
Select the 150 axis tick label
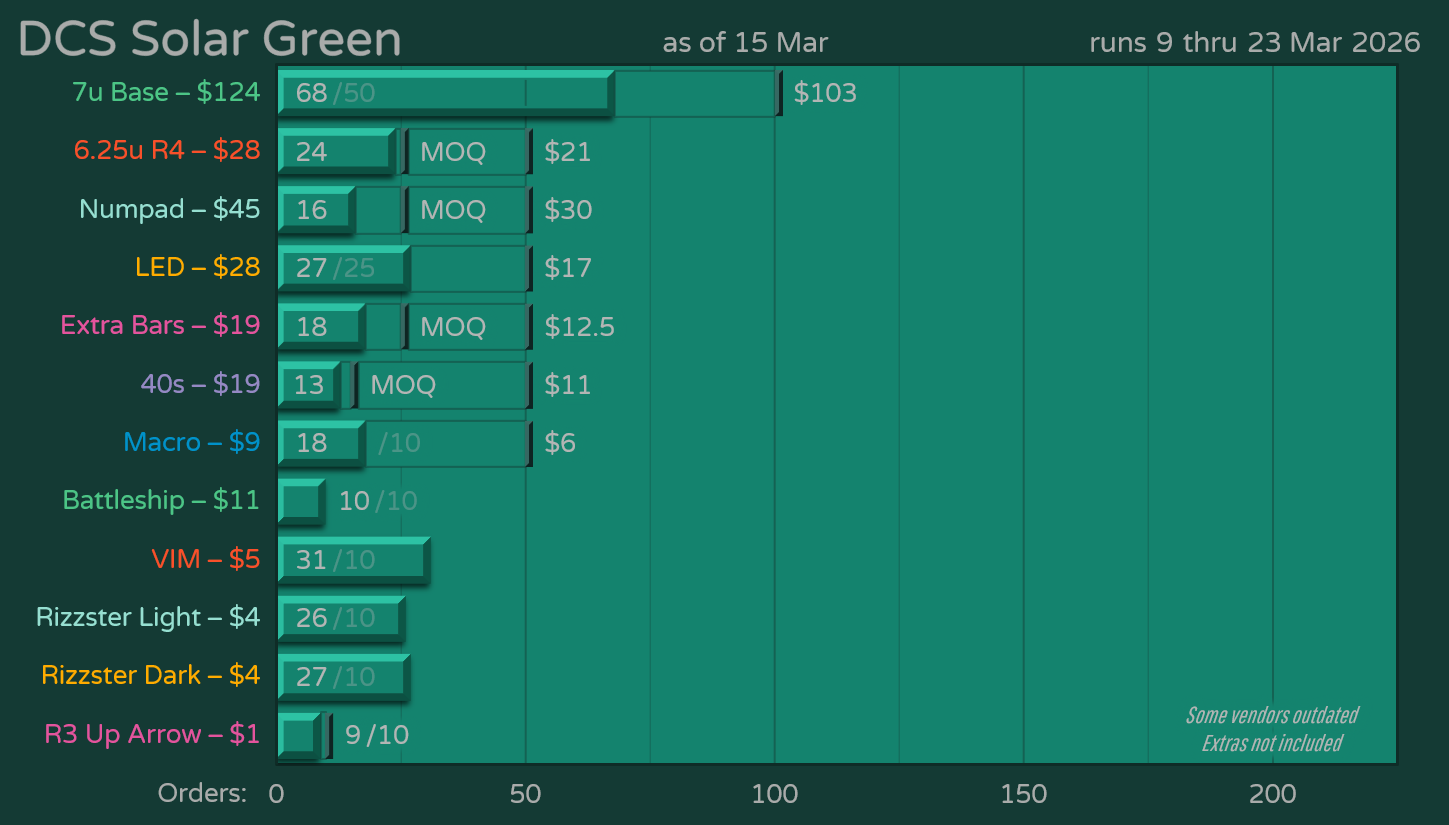(1024, 794)
